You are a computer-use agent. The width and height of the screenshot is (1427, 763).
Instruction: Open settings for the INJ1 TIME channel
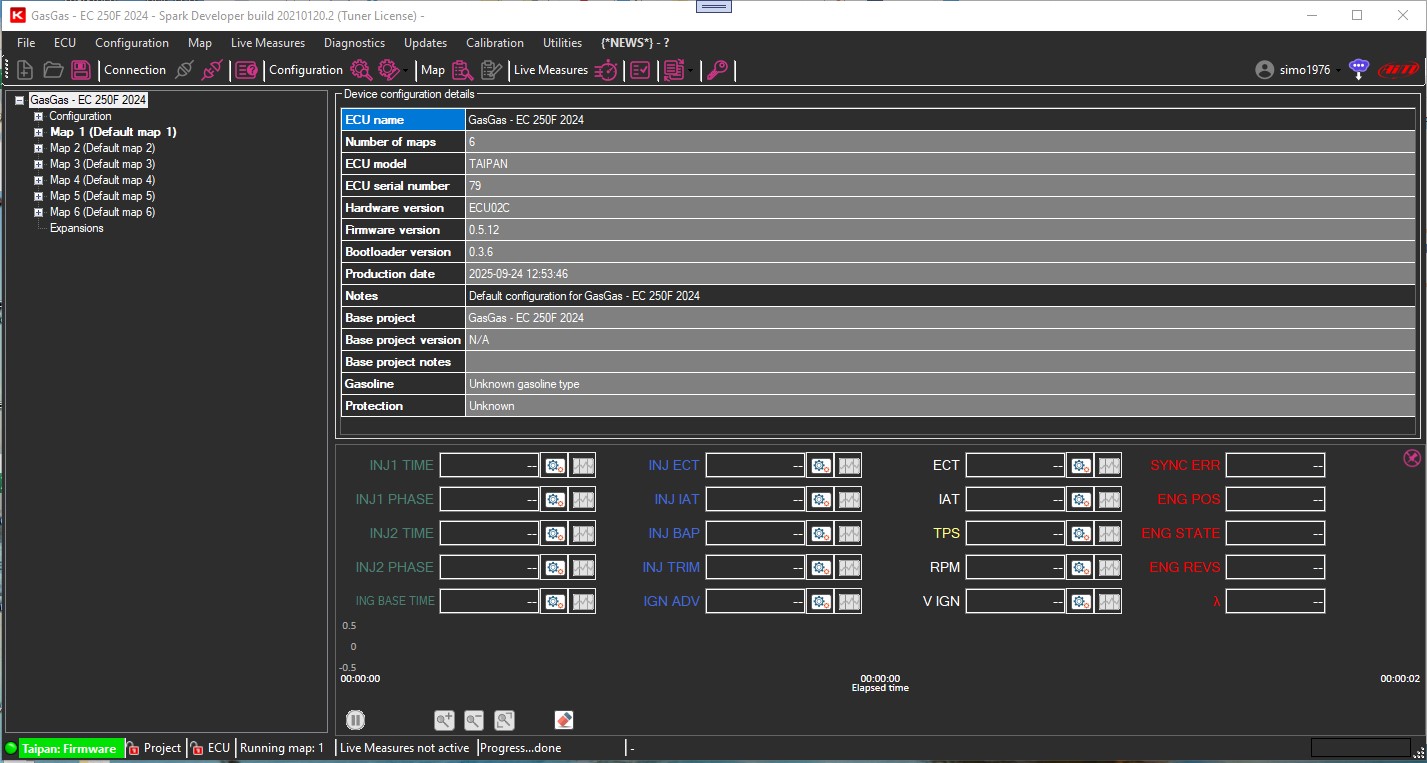554,465
